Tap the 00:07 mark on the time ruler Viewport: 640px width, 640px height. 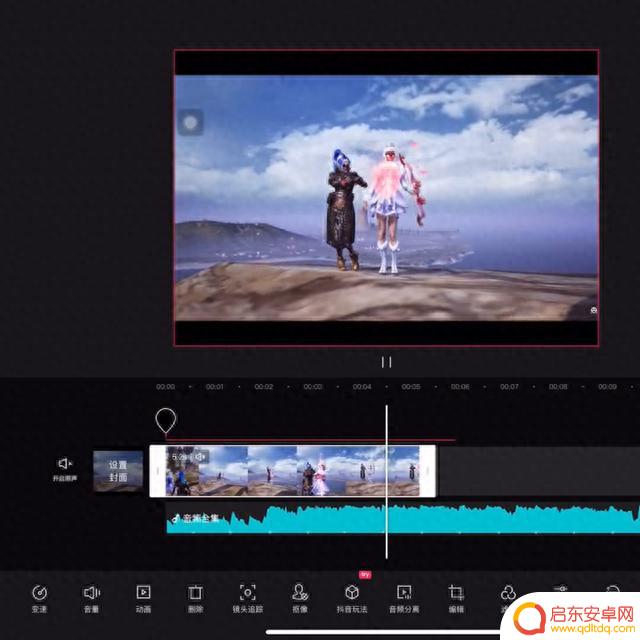[509, 387]
